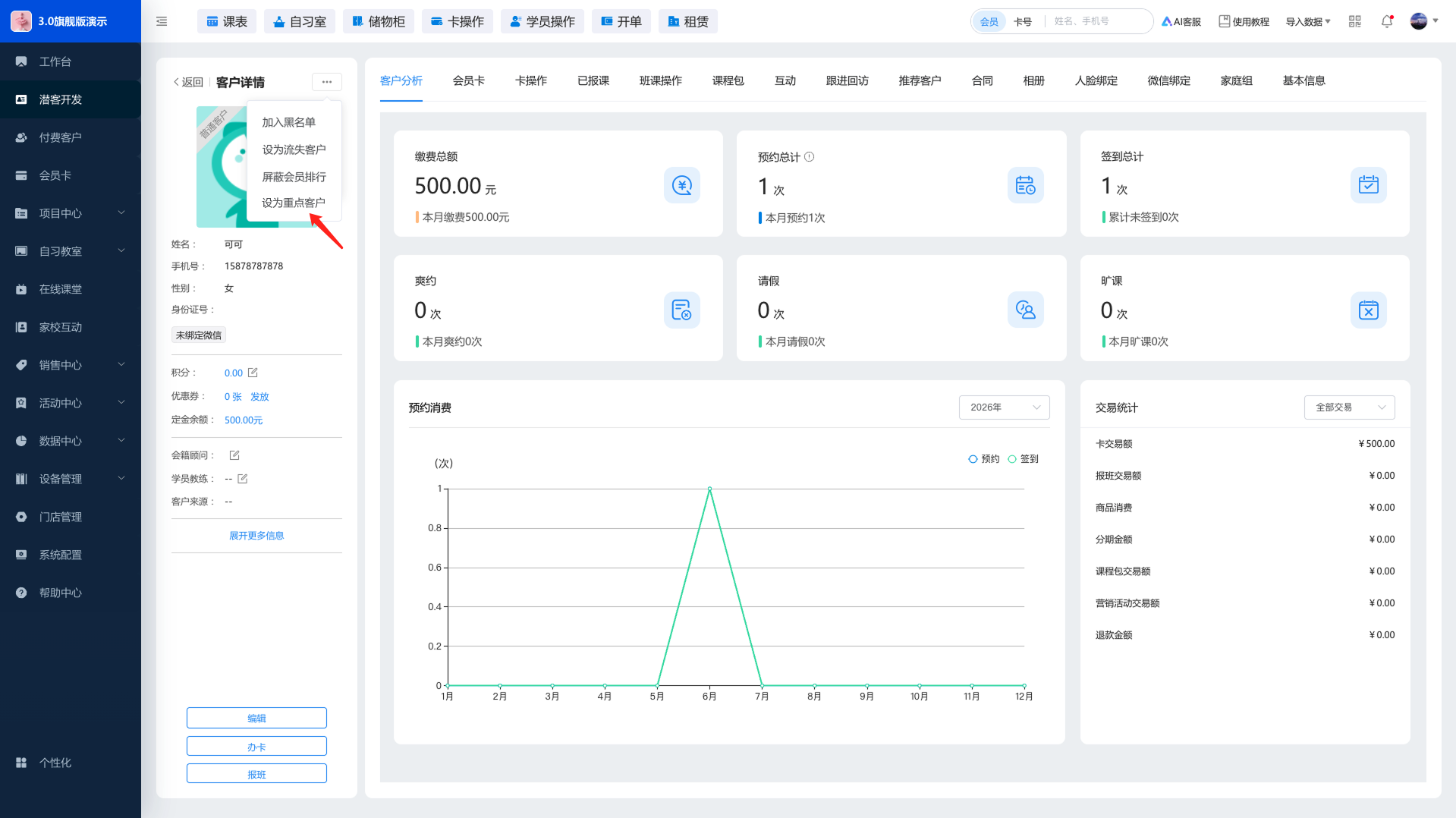Open the three-dots more actions button

coord(327,82)
